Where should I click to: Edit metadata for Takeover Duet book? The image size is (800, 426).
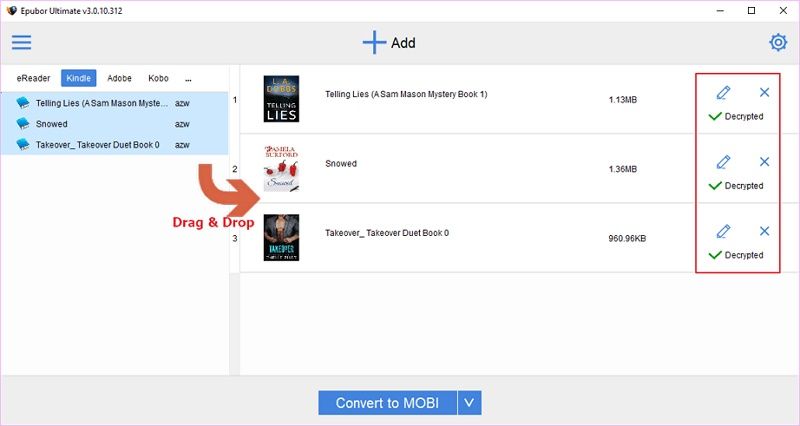click(x=723, y=231)
